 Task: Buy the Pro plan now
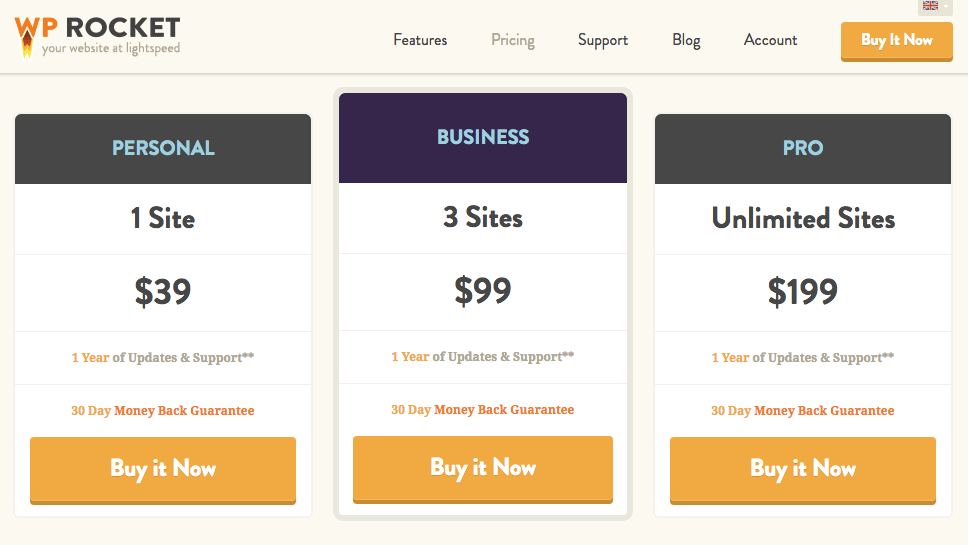tap(803, 470)
